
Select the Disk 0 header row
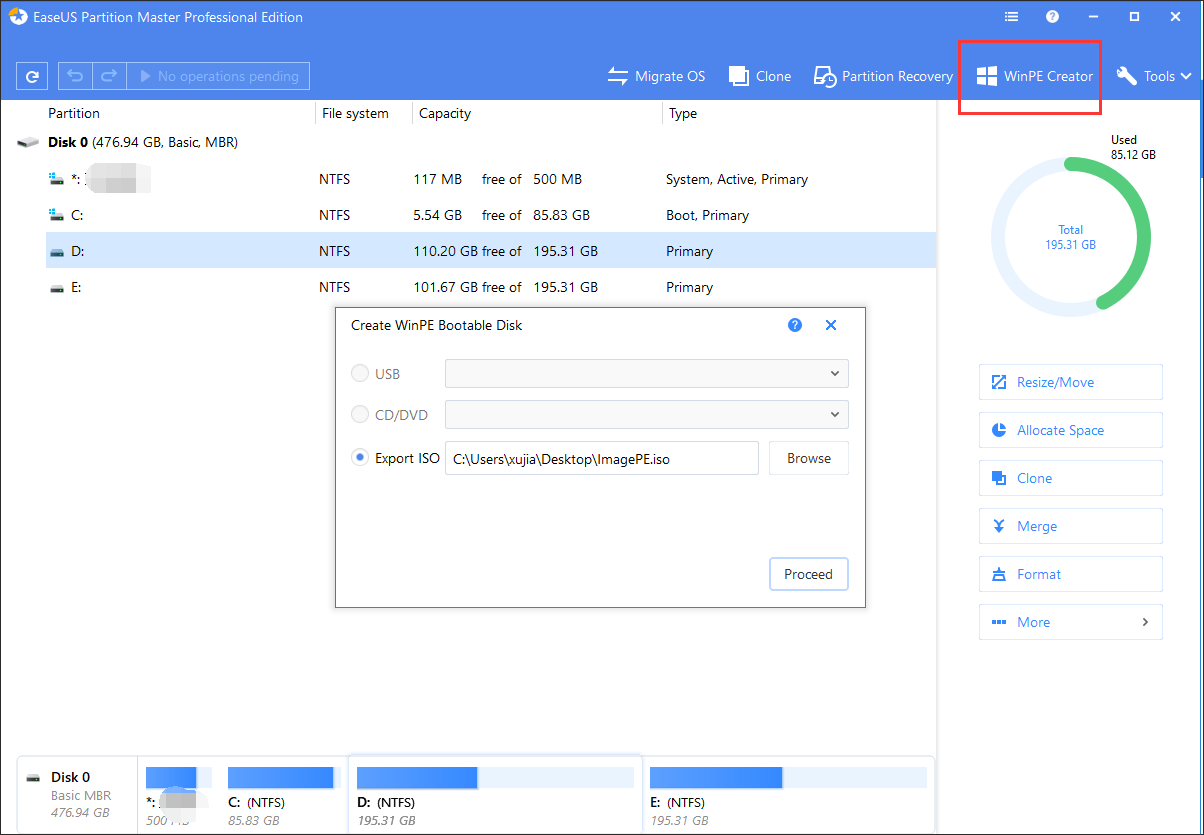point(477,143)
